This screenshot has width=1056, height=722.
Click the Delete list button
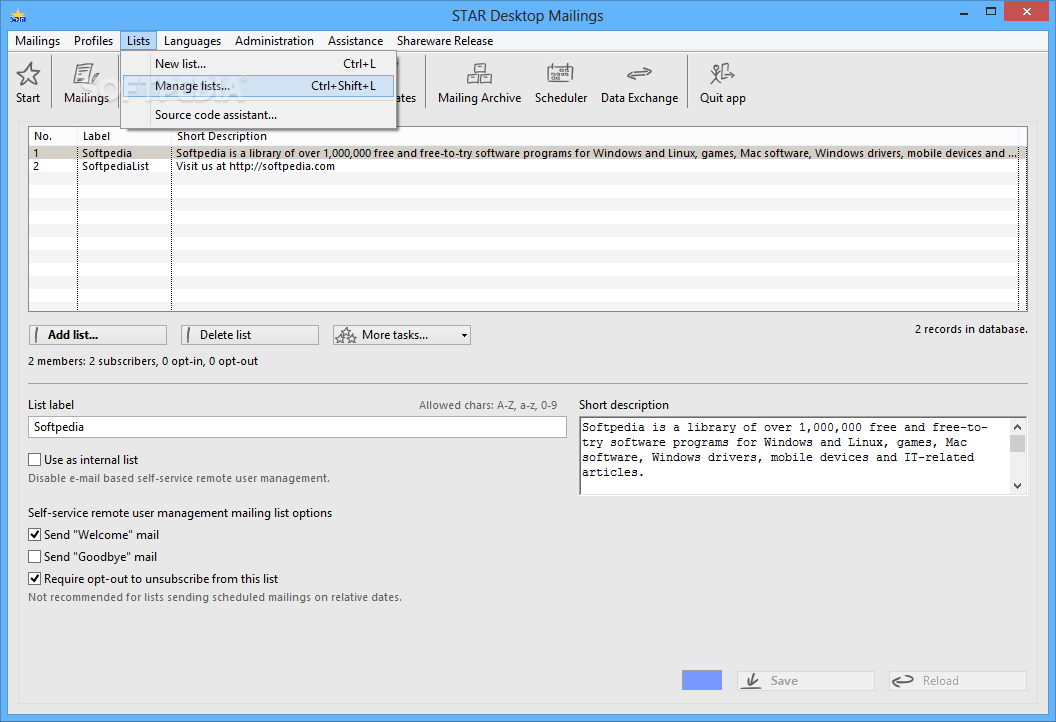(x=250, y=335)
